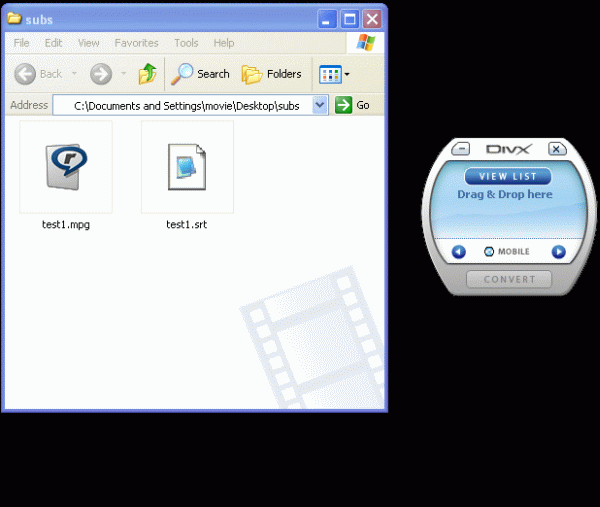Click the Forward arrow button
Image resolution: width=600 pixels, height=507 pixels.
point(101,74)
